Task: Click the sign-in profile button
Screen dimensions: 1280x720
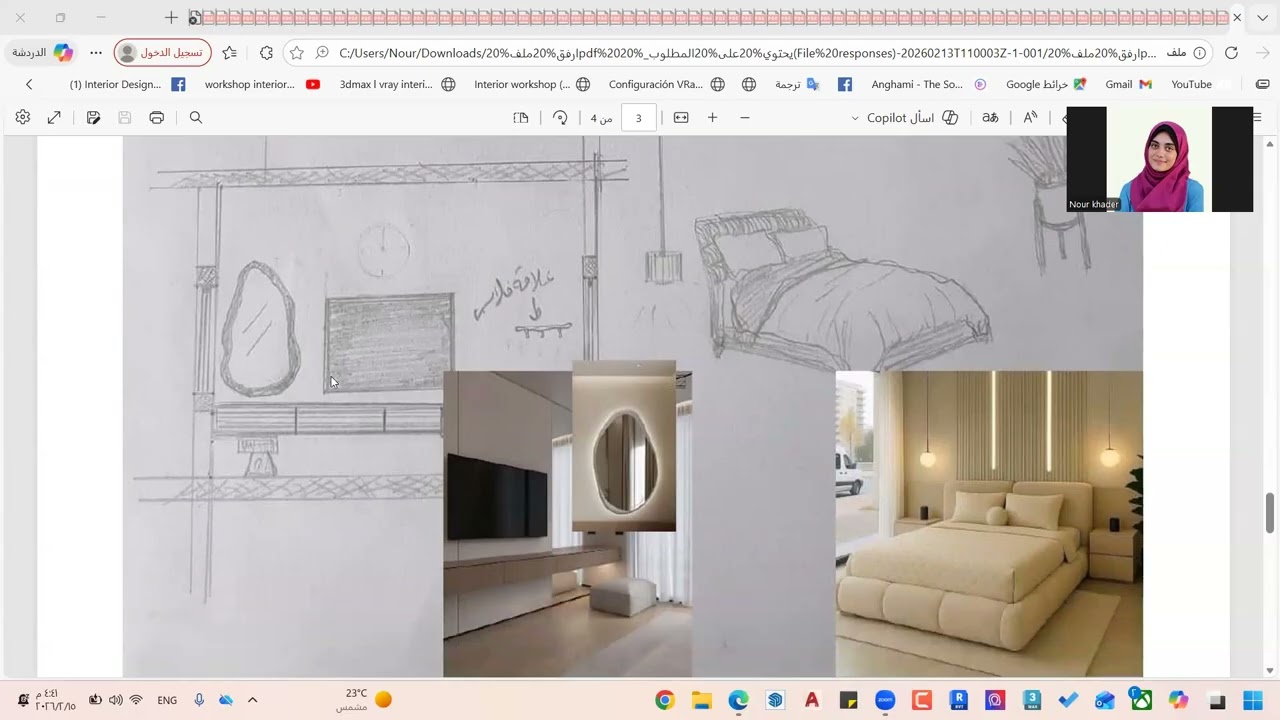Action: [162, 52]
